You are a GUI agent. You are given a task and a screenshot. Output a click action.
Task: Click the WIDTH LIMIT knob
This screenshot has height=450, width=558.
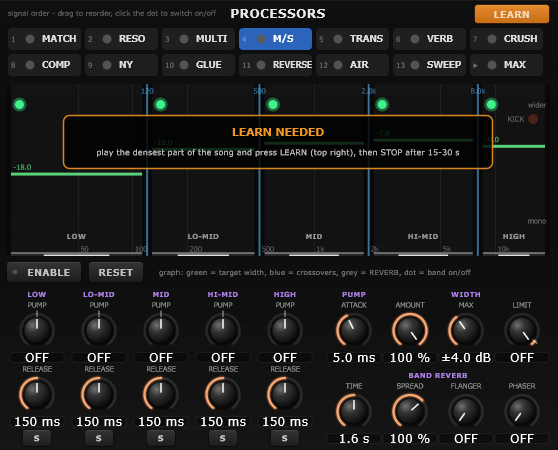click(522, 330)
